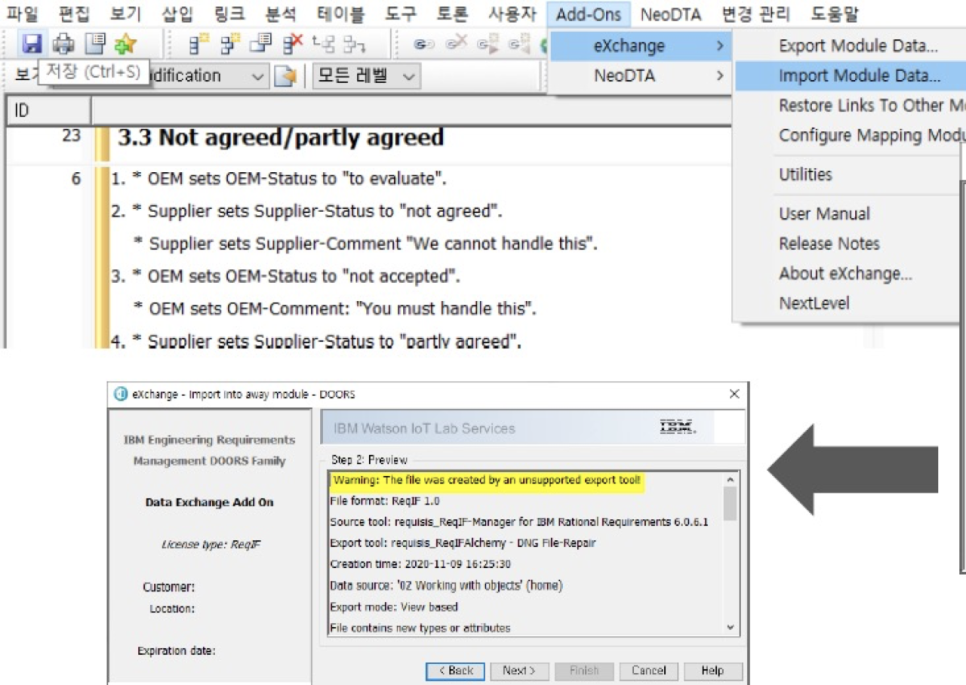Open the 토론 menu

(x=452, y=14)
